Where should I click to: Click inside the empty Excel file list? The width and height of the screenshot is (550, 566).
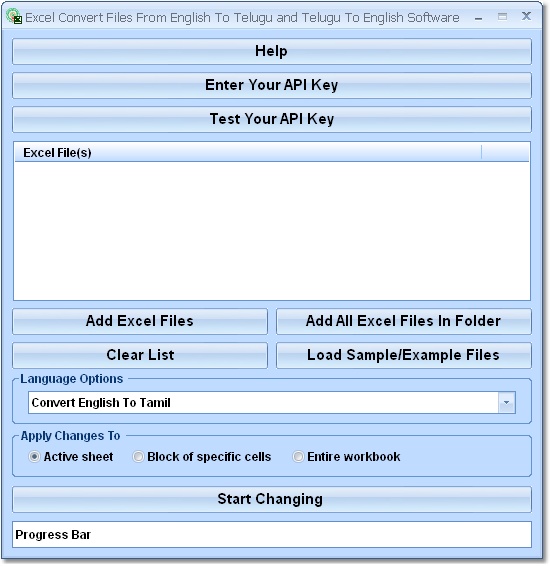(272, 231)
